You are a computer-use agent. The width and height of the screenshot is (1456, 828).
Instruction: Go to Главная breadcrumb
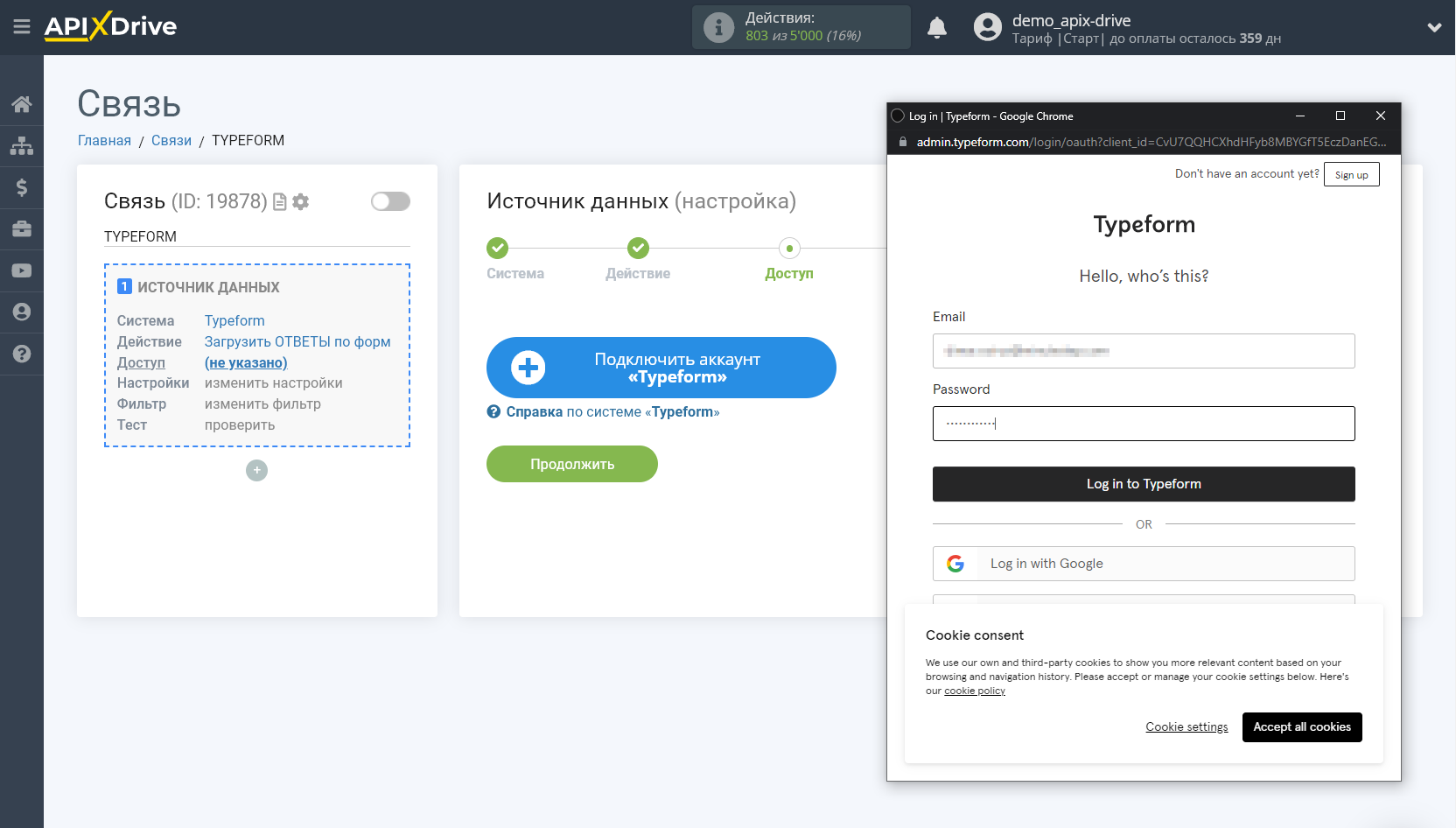[x=104, y=141]
